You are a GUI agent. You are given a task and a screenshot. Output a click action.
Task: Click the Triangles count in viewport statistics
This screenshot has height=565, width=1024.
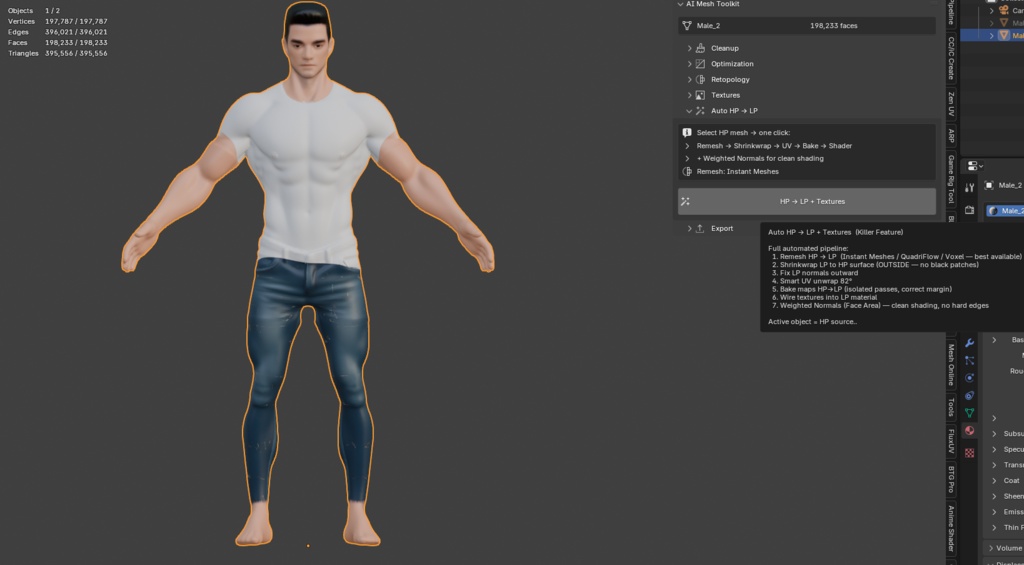tap(76, 54)
